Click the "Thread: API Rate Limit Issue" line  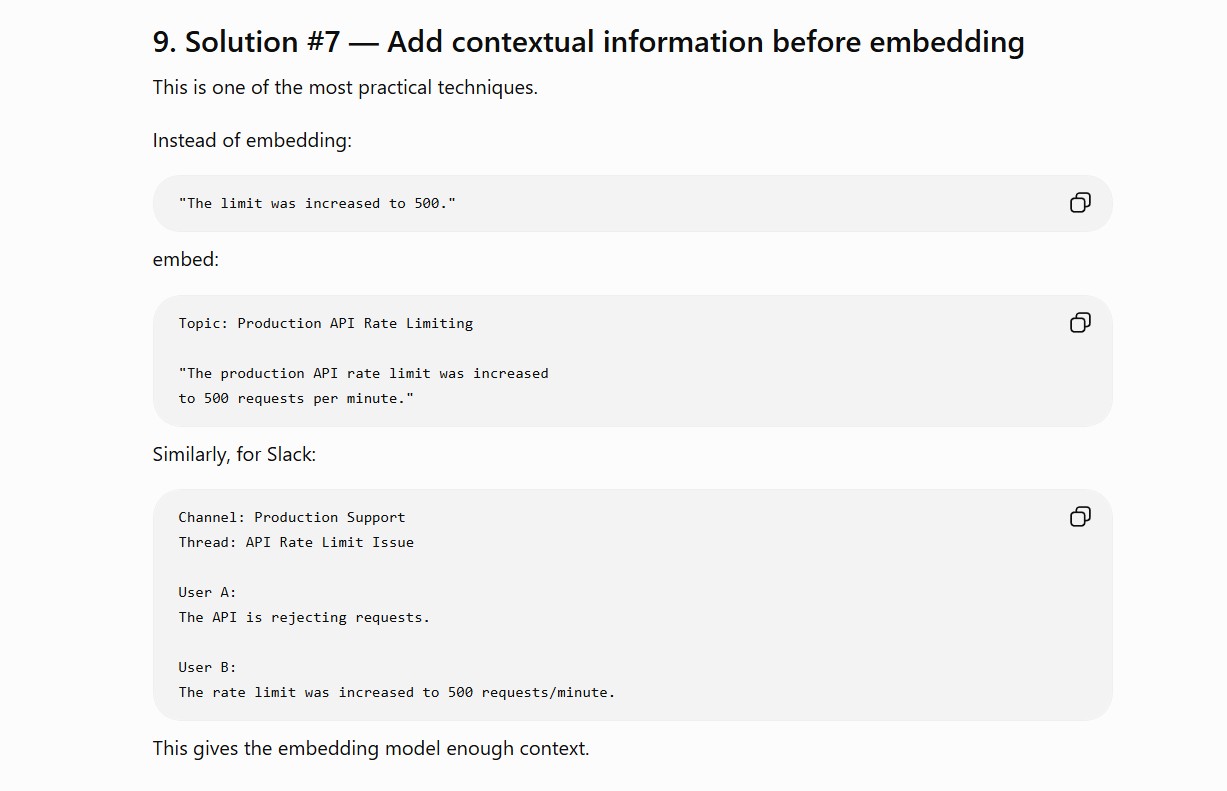[x=296, y=542]
